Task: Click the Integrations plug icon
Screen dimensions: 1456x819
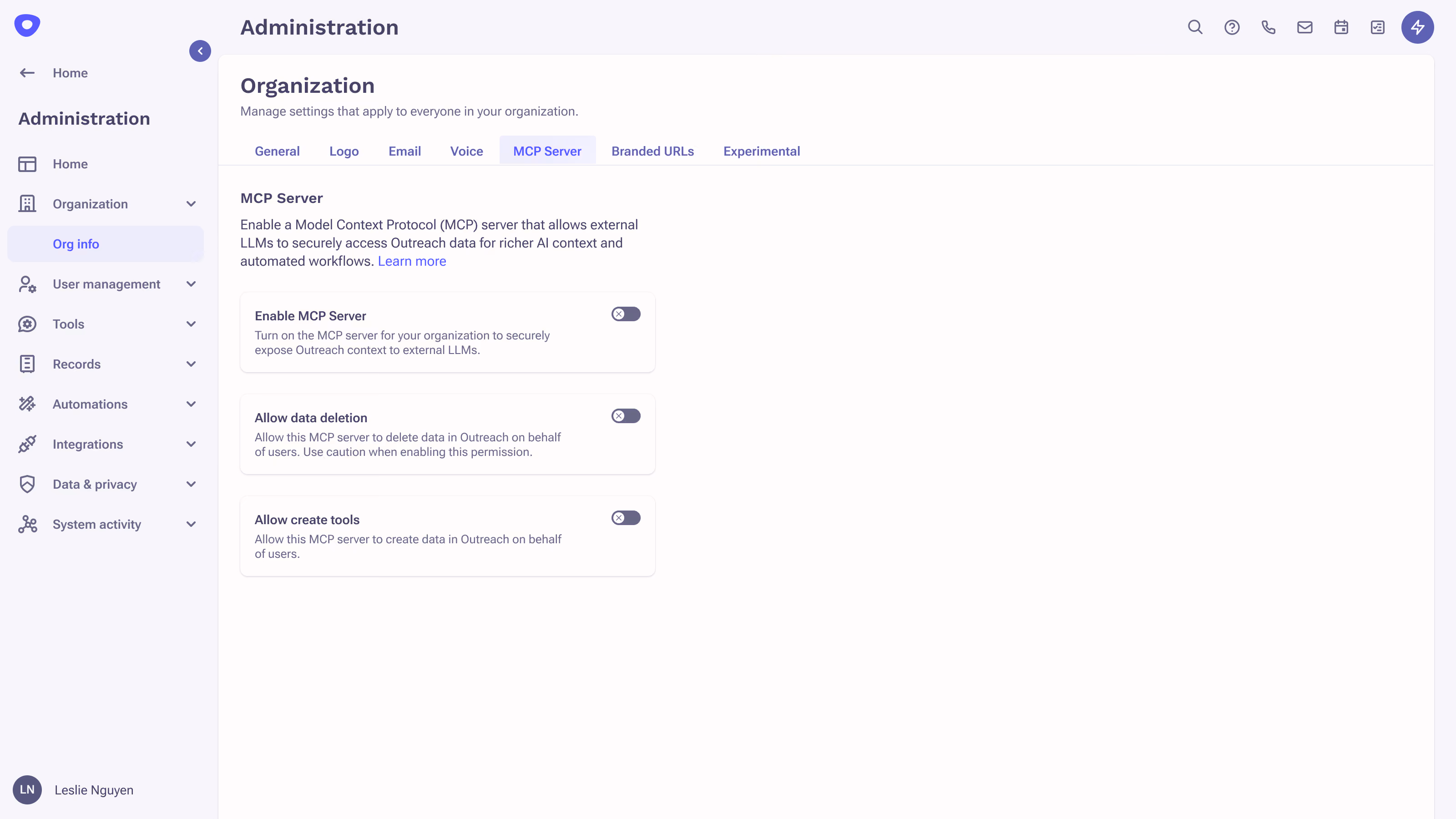Action: [27, 444]
